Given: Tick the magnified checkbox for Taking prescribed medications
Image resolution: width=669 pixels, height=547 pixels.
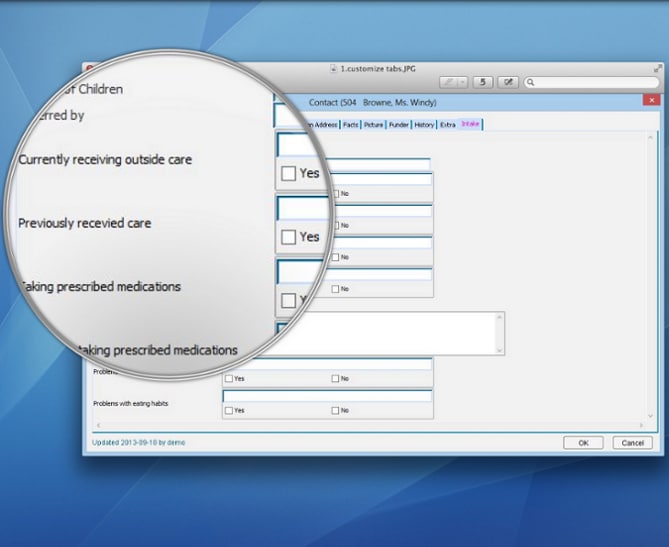Looking at the screenshot, I should tap(288, 300).
